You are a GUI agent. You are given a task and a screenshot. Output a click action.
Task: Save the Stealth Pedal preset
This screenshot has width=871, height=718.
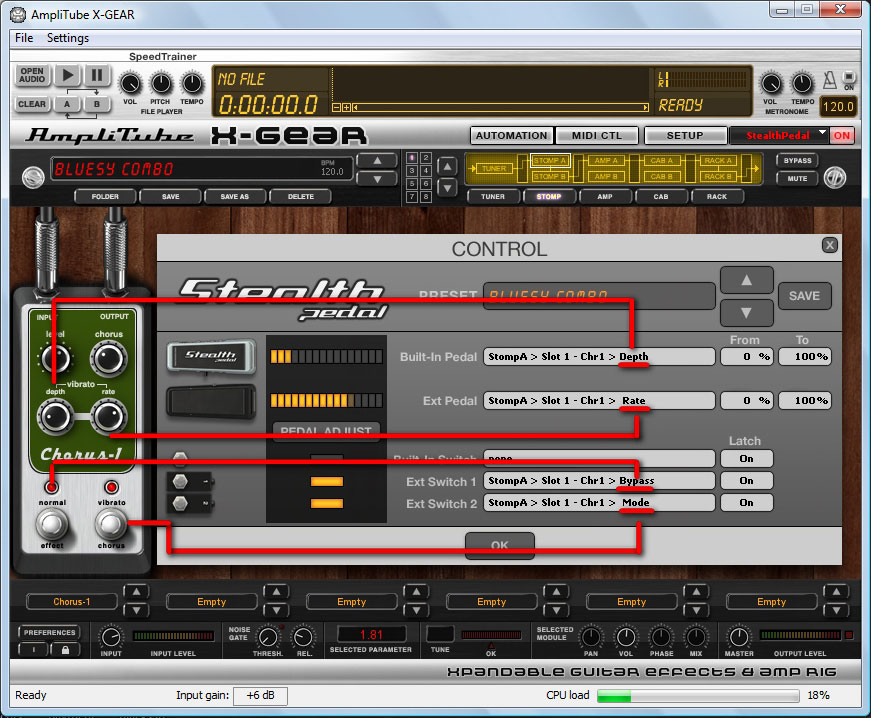point(804,296)
